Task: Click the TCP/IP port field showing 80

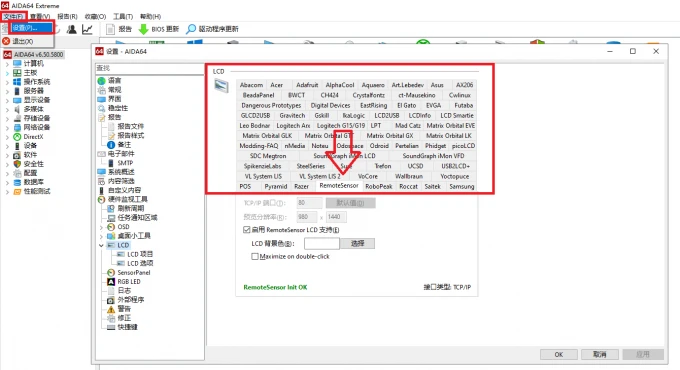Action: pyautogui.click(x=310, y=203)
